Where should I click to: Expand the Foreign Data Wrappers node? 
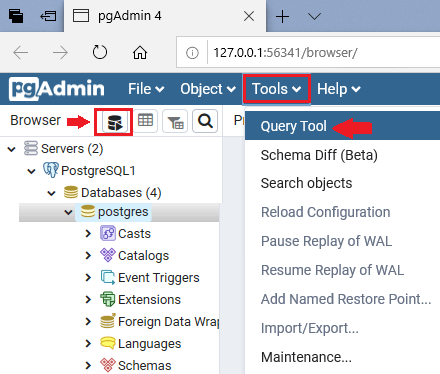[x=88, y=321]
